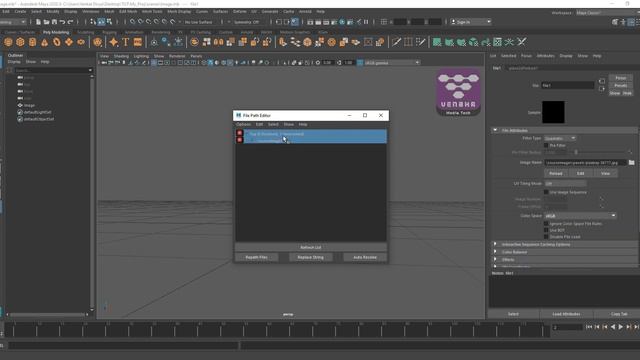
Task: Open Select menu in File Path Editor
Action: point(273,124)
